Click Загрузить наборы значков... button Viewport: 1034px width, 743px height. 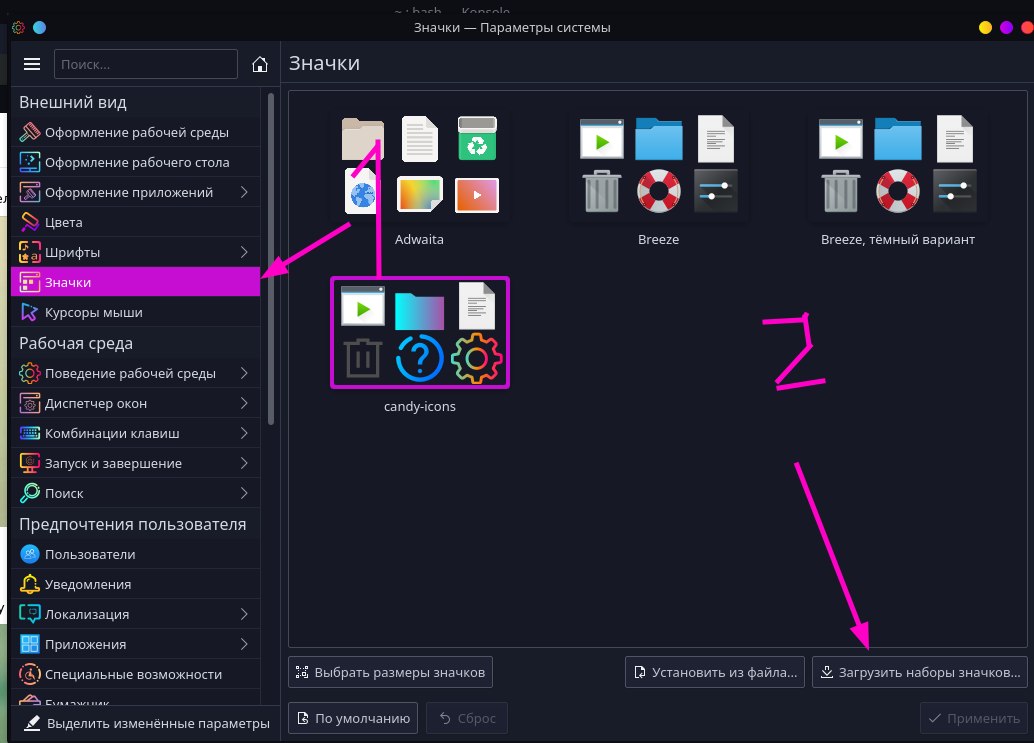920,672
